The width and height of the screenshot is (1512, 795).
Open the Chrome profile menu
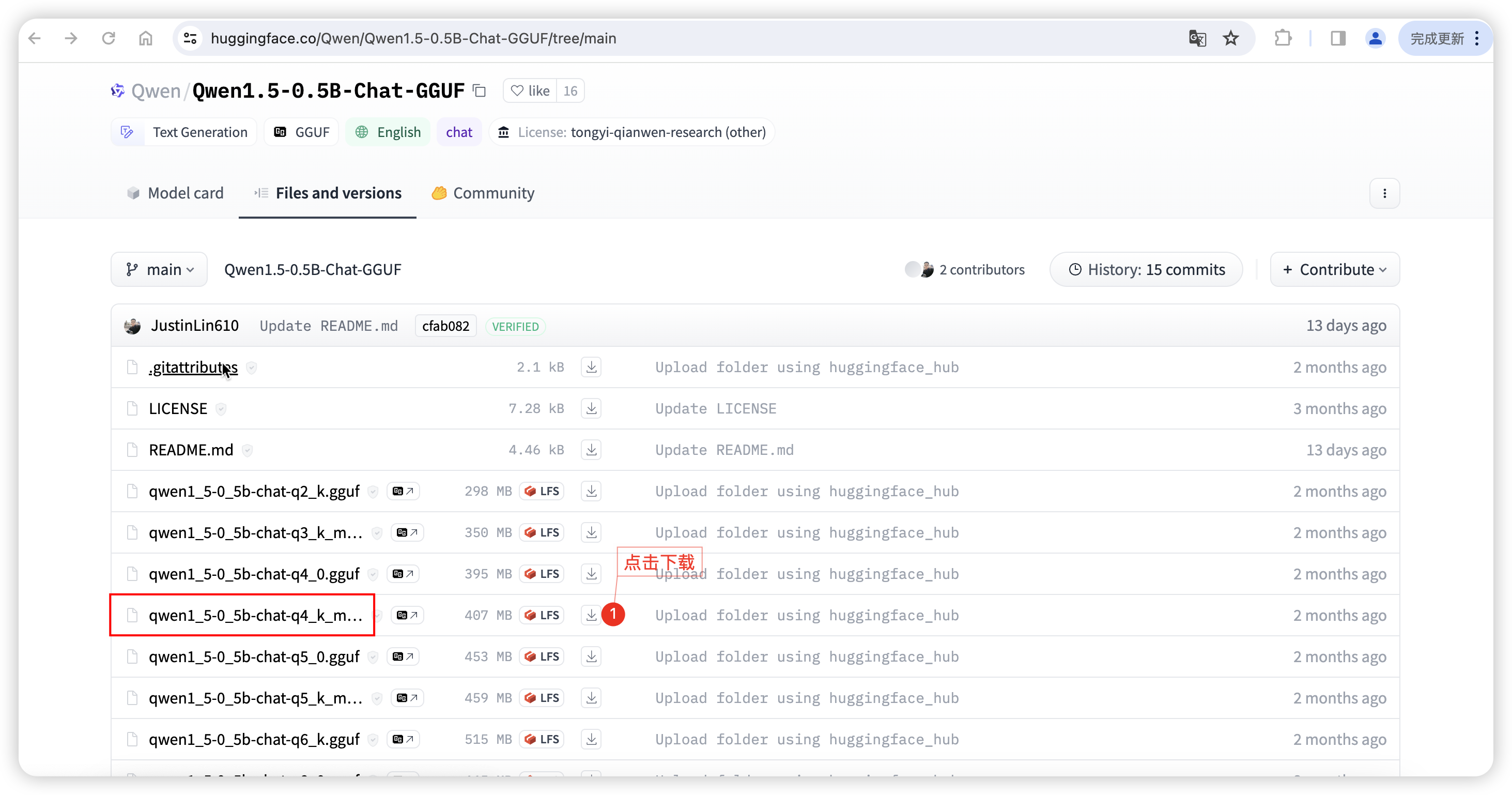tap(1375, 38)
